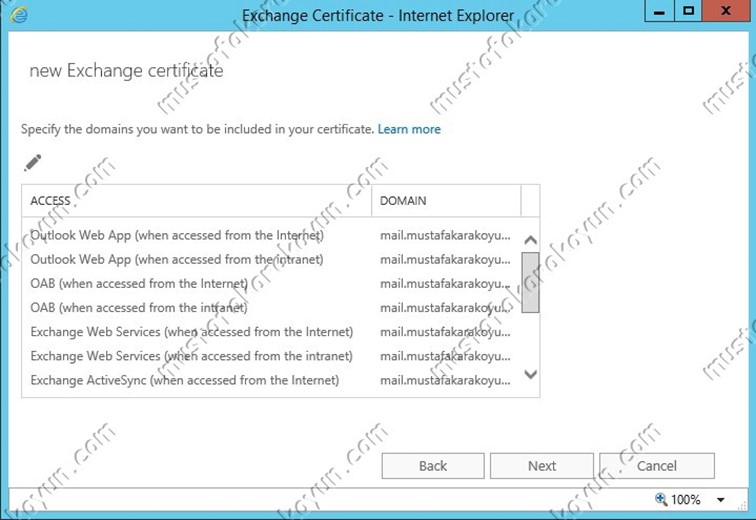
Task: Sort by the DOMAIN column header
Action: [x=446, y=200]
